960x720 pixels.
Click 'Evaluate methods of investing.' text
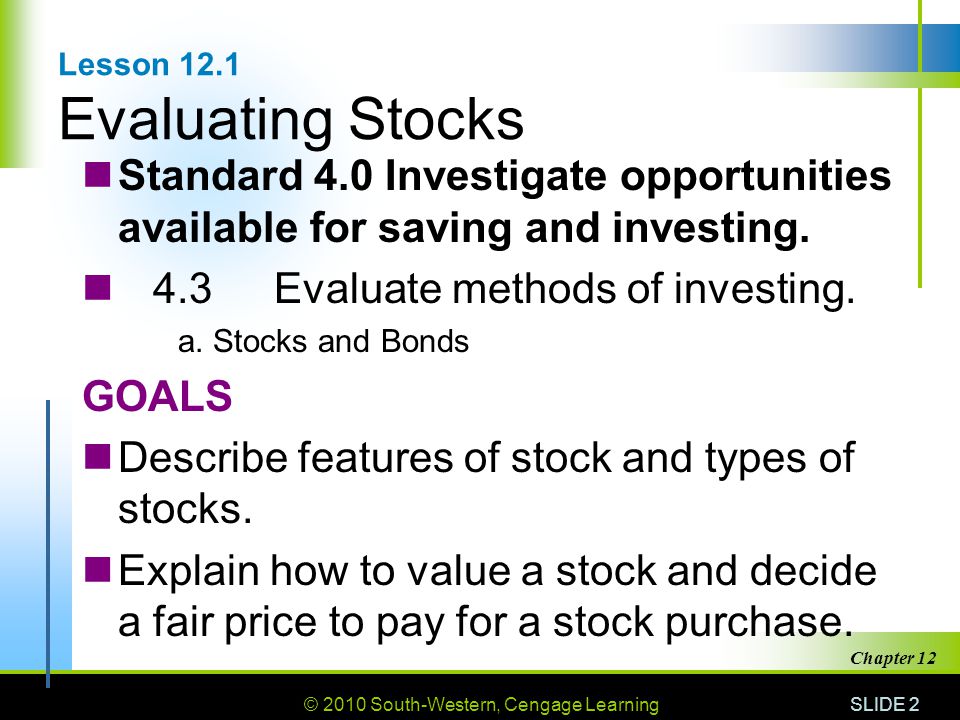564,288
